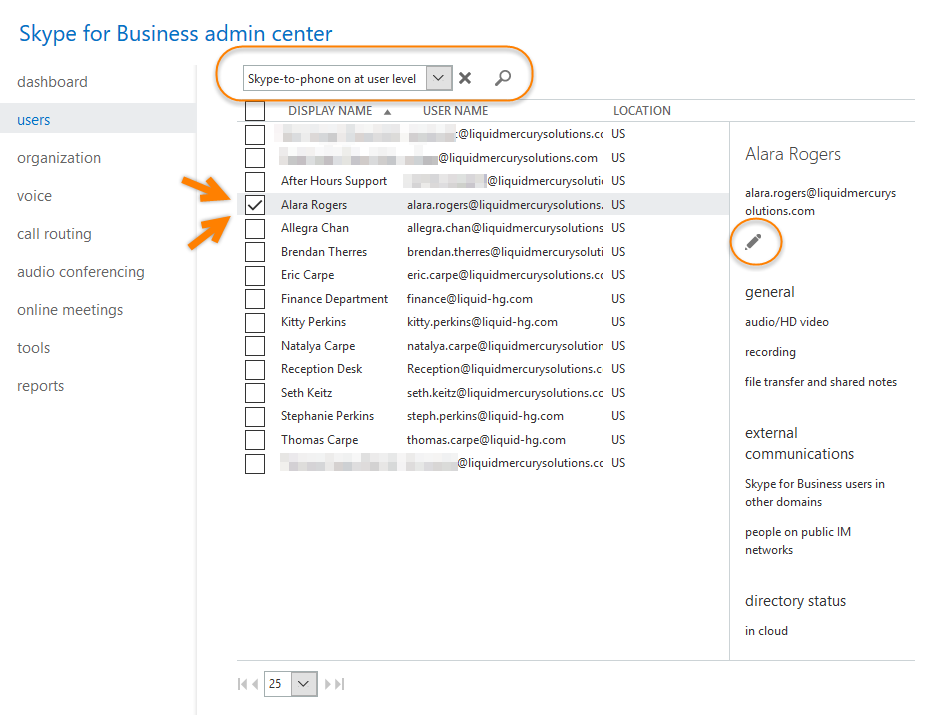Click thomas.carpe@liquid-hg.com user name
The height and width of the screenshot is (715, 951).
pos(486,440)
